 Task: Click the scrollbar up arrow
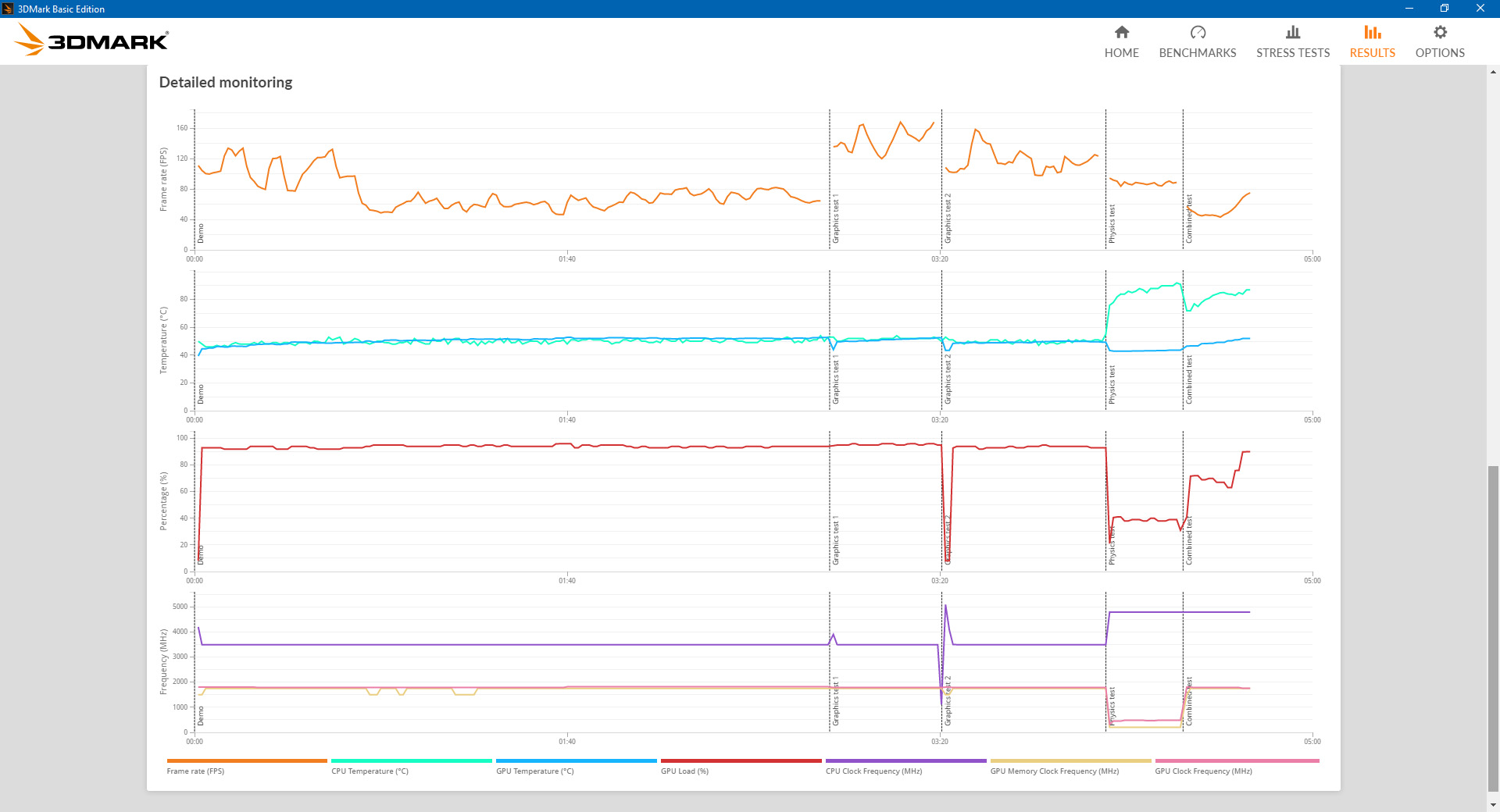[x=1493, y=72]
